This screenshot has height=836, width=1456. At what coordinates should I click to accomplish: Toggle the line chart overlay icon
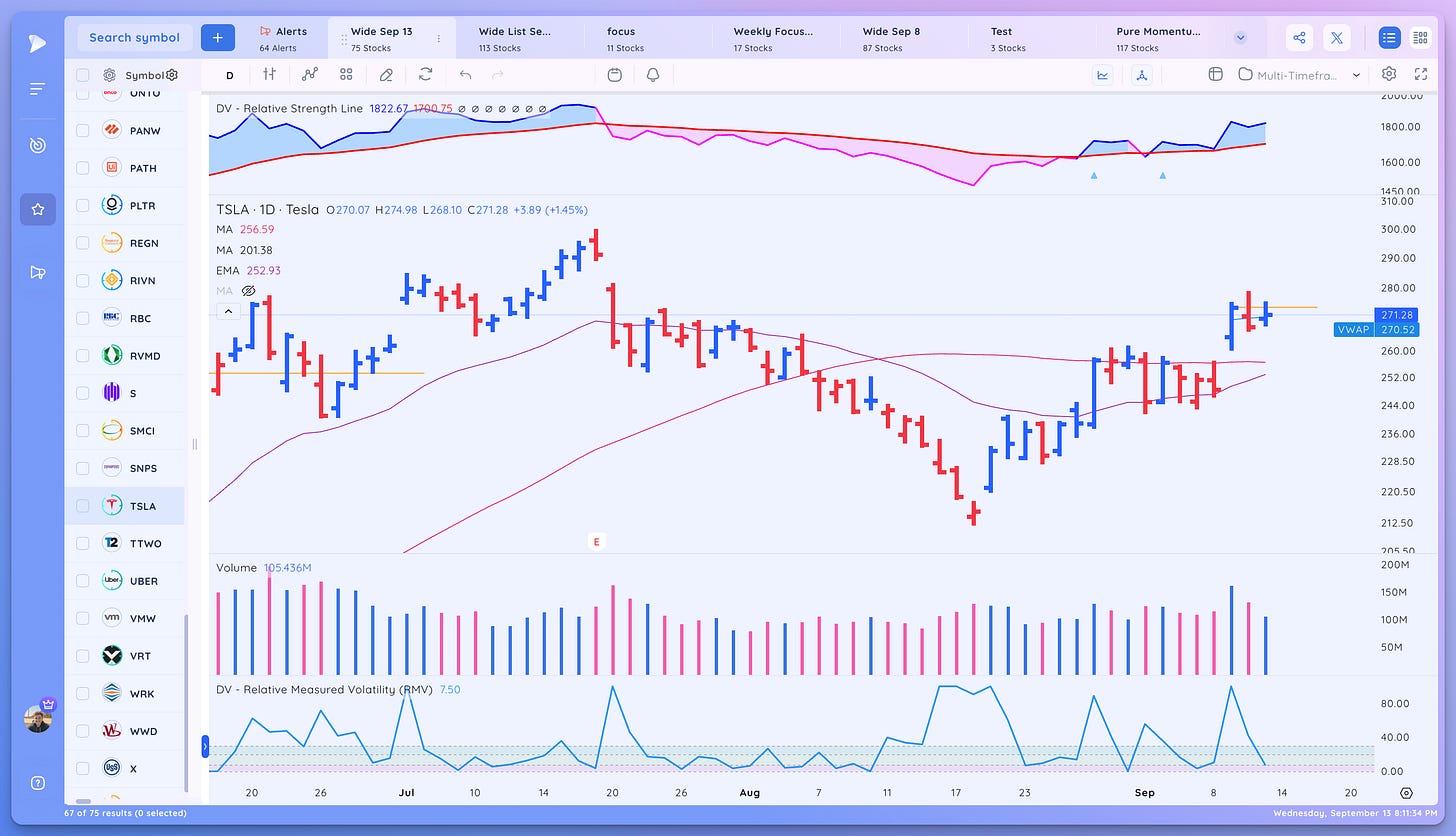(1103, 74)
